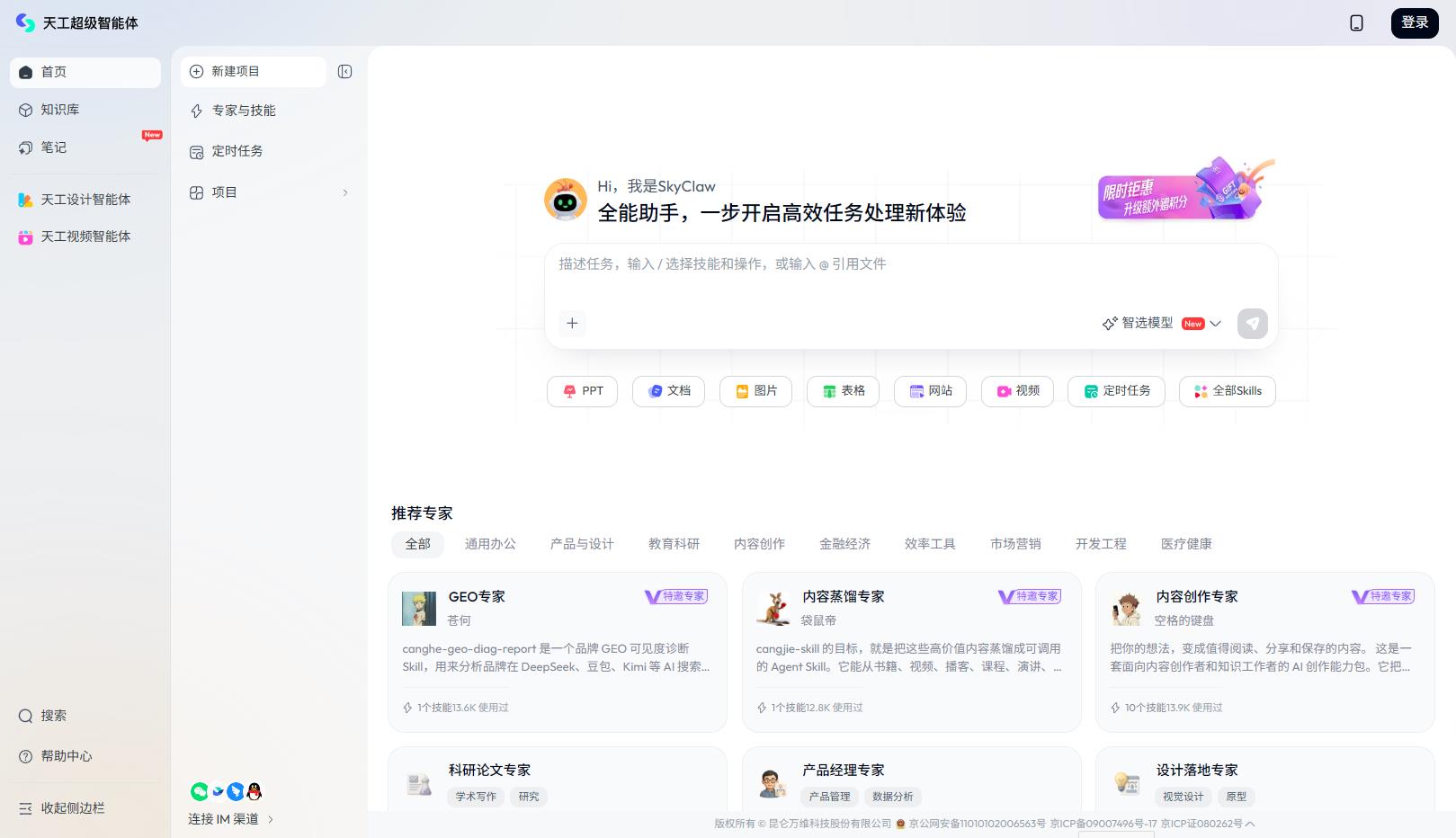
Task: Click the 内容蒸馏专家 kangaroo avatar
Action: coord(773,609)
